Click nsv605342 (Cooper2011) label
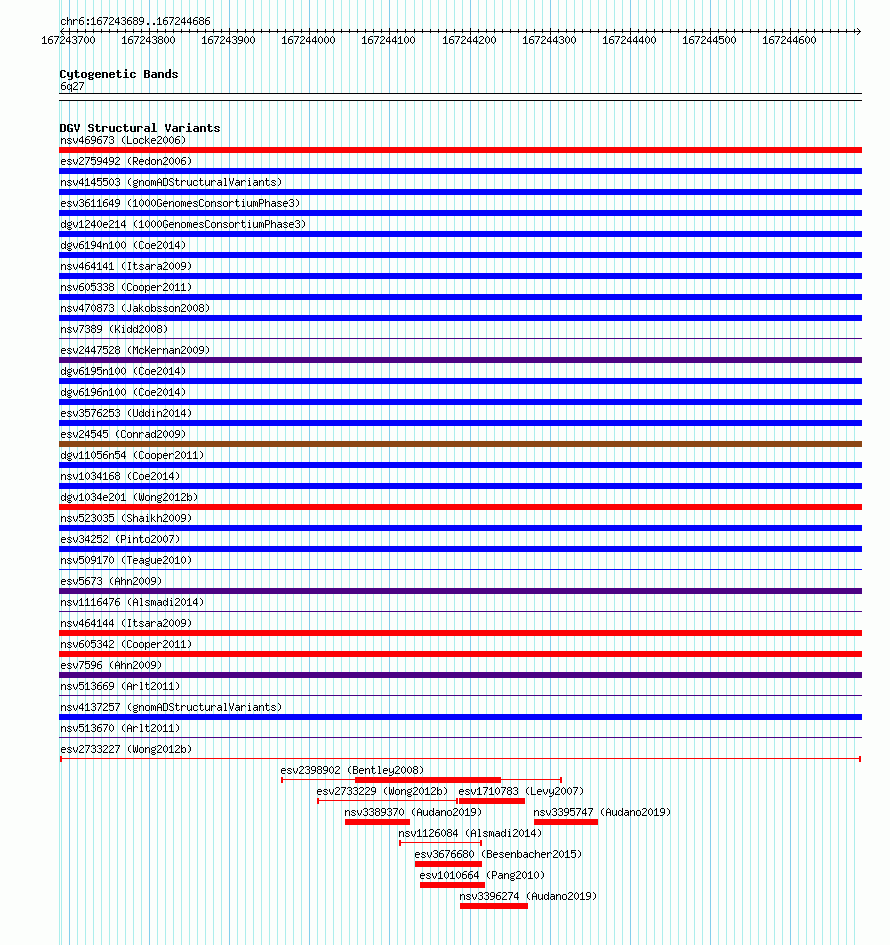890x945 pixels. pyautogui.click(x=126, y=645)
